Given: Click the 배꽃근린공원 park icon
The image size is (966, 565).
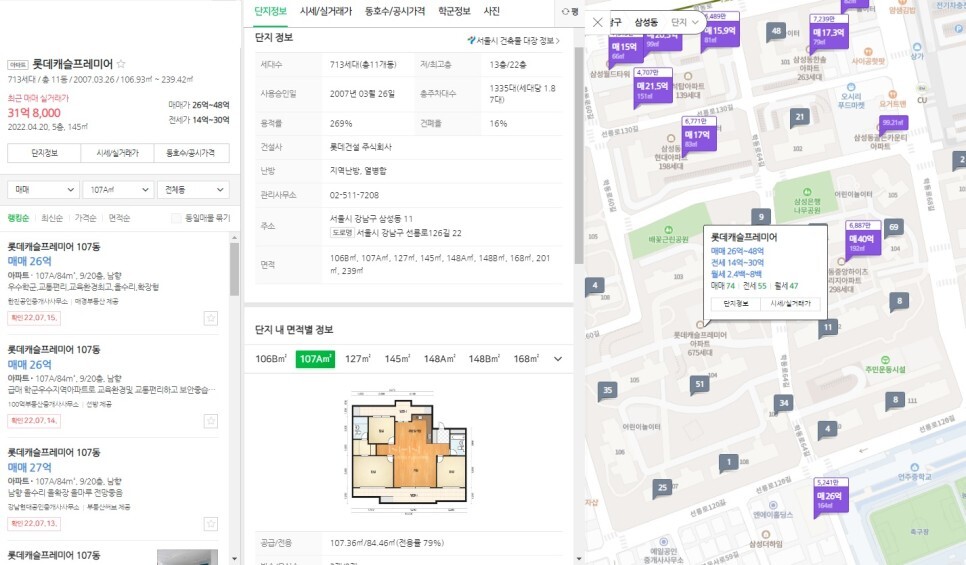Looking at the screenshot, I should [x=668, y=230].
